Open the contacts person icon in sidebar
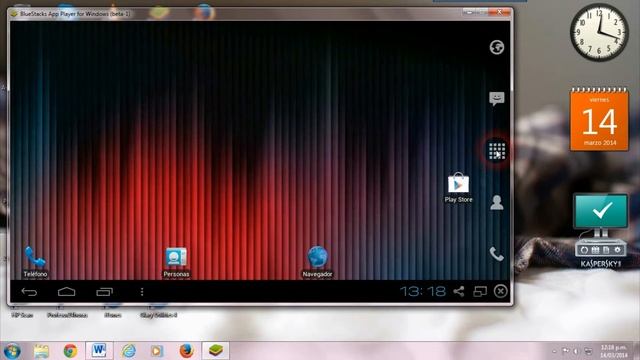The height and width of the screenshot is (360, 640). pos(497,202)
